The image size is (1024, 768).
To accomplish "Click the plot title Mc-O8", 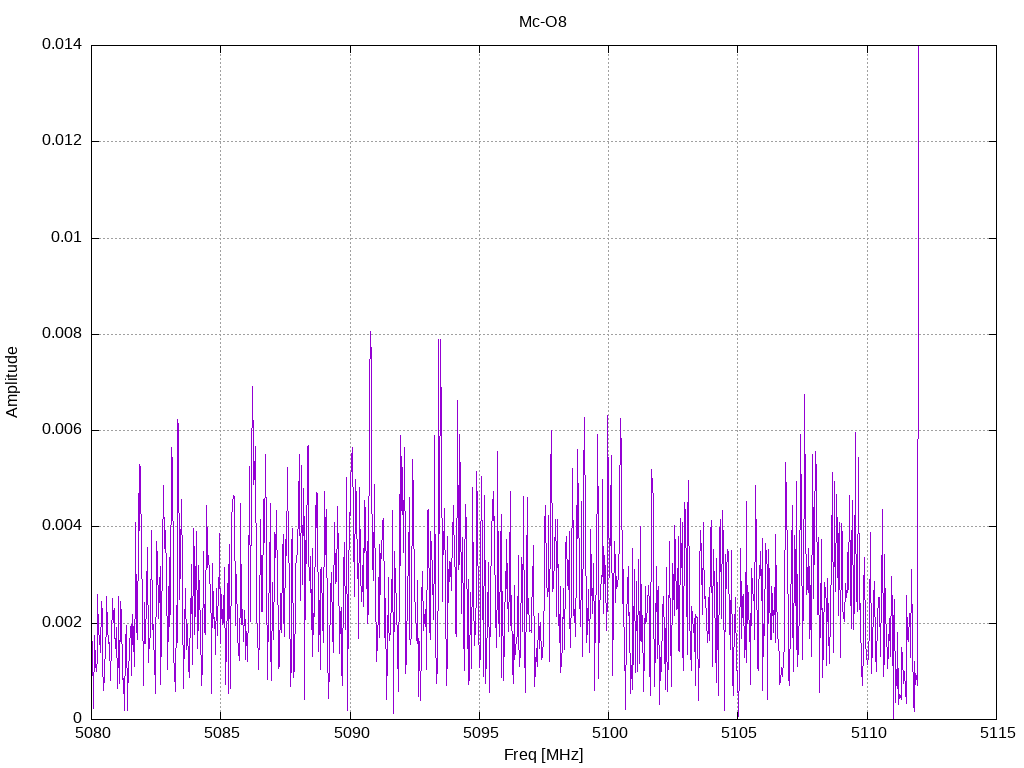I will click(x=542, y=22).
